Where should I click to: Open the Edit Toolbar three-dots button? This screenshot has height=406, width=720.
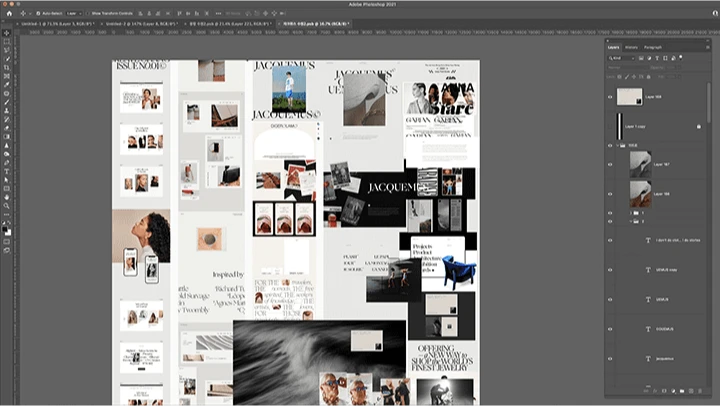coord(6,214)
